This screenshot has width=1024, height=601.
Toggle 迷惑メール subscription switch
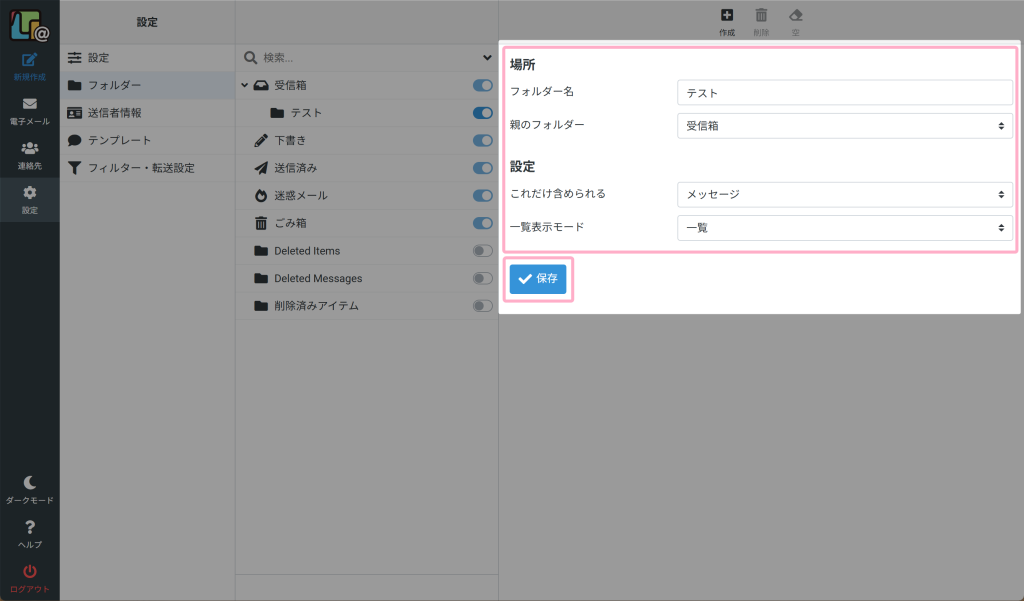point(483,195)
